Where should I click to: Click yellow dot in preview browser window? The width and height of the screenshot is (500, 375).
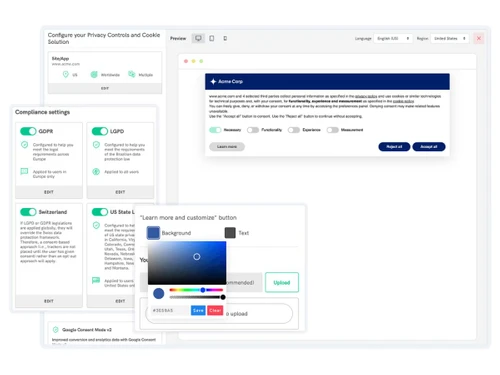193,61
